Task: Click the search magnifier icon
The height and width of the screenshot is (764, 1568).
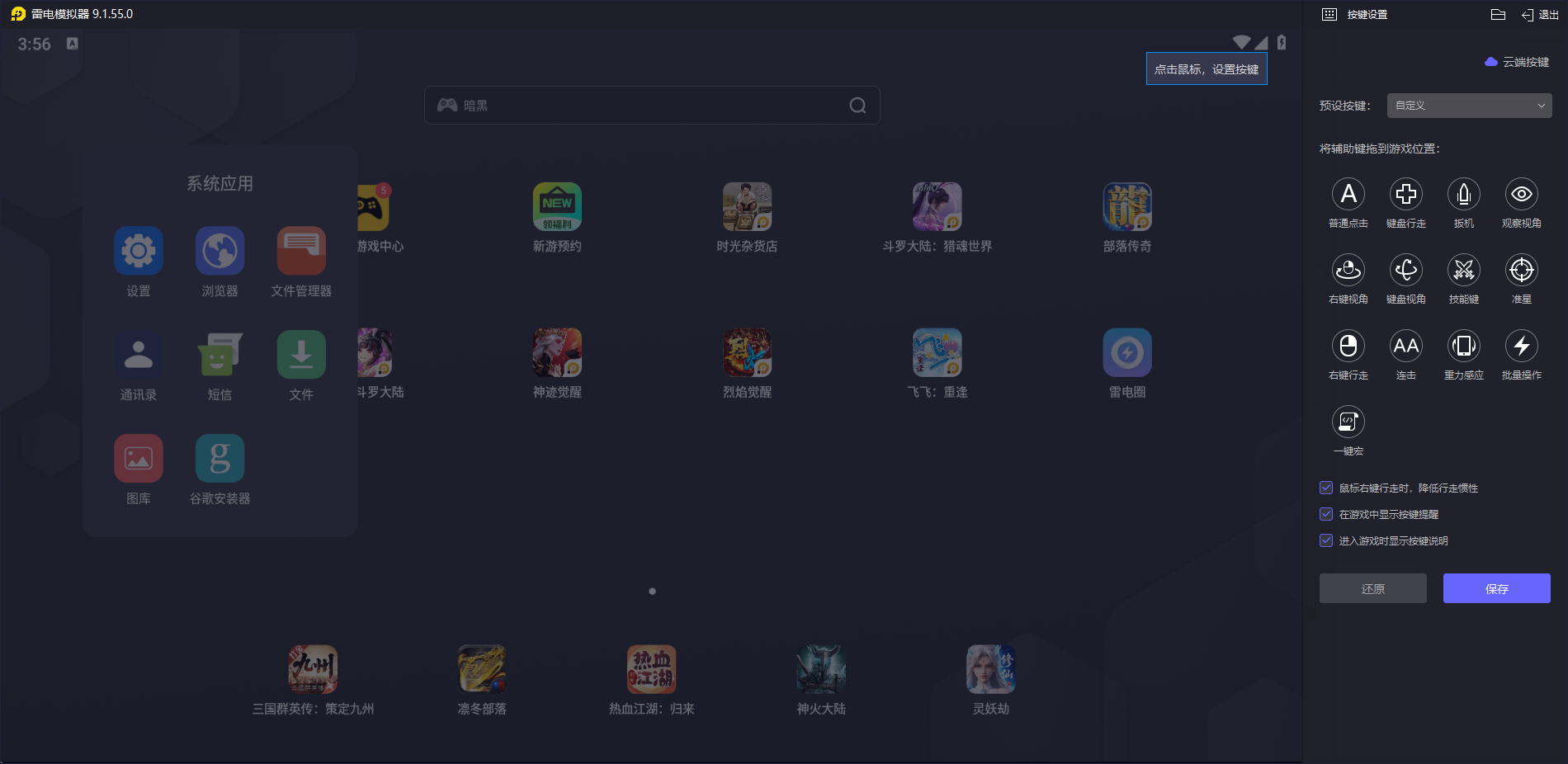Action: [x=858, y=106]
